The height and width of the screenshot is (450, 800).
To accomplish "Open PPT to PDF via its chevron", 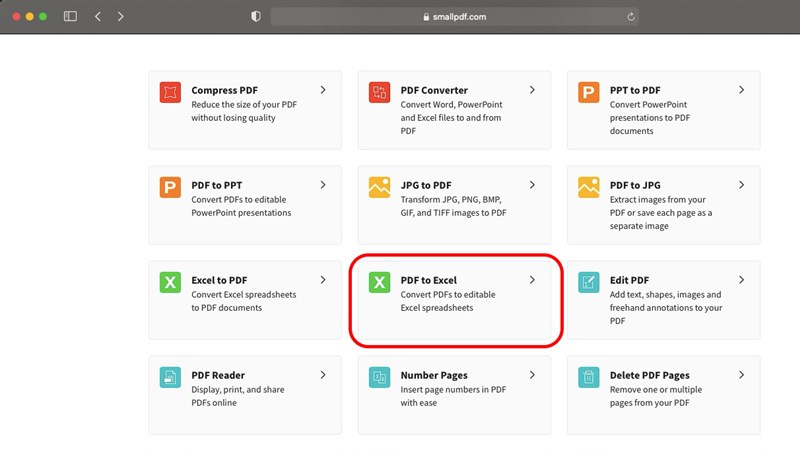I will (x=741, y=90).
